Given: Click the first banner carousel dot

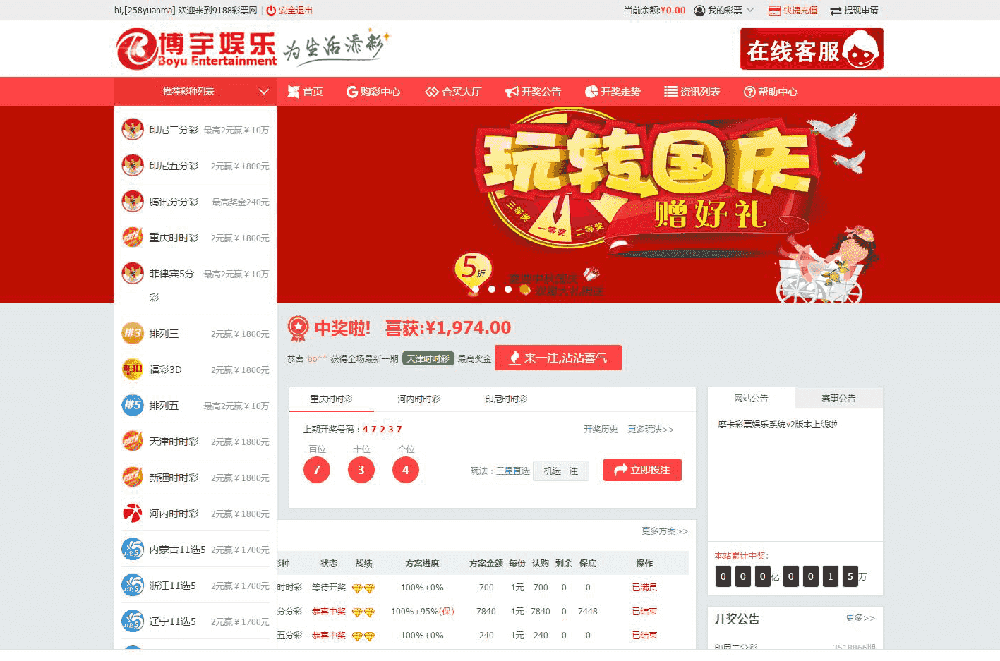Looking at the screenshot, I should point(490,289).
